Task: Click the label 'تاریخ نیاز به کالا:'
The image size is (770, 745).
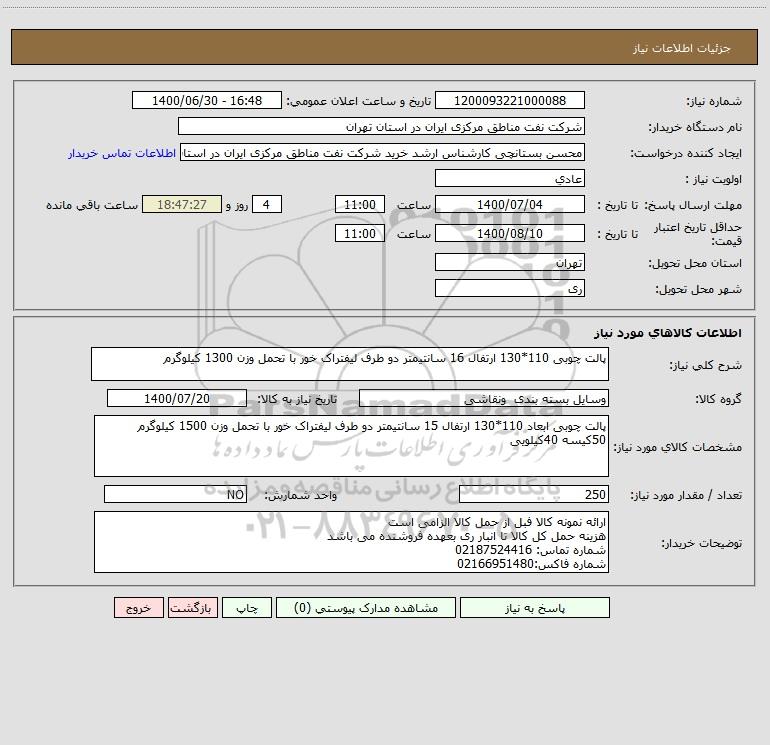Action: point(297,399)
